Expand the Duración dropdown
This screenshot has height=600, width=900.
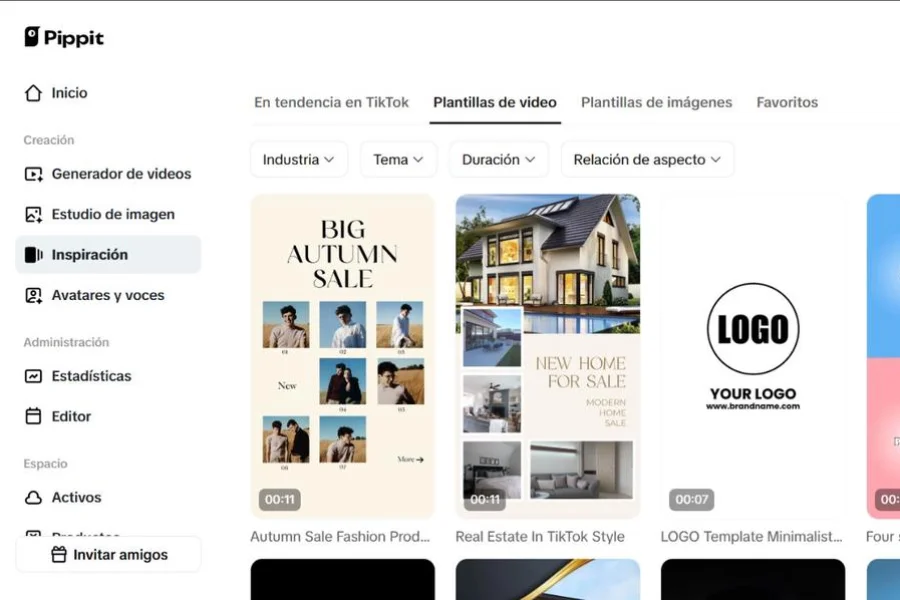[498, 160]
